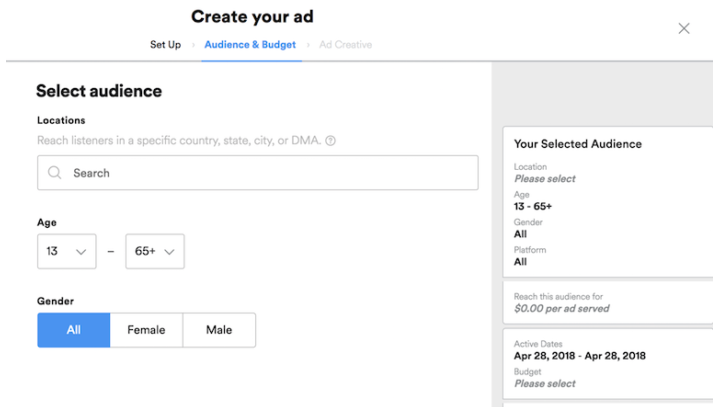This screenshot has width=713, height=407.
Task: Click the Reach listeners description text
Action: (179, 141)
